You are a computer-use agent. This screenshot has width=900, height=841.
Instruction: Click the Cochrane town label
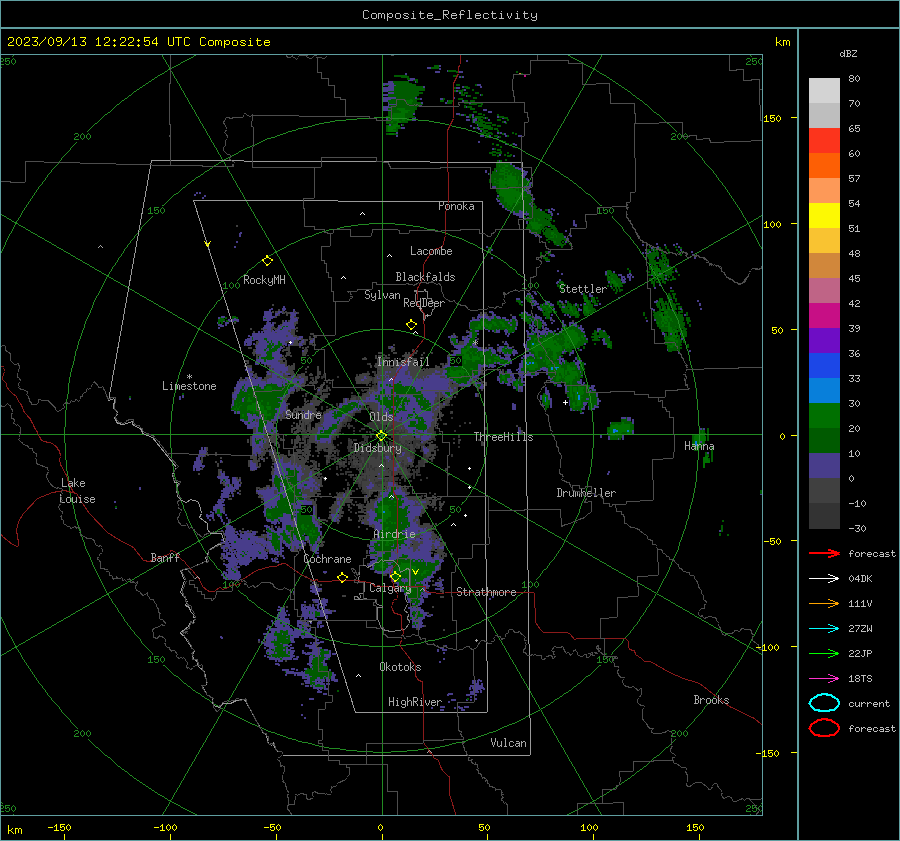pos(327,559)
